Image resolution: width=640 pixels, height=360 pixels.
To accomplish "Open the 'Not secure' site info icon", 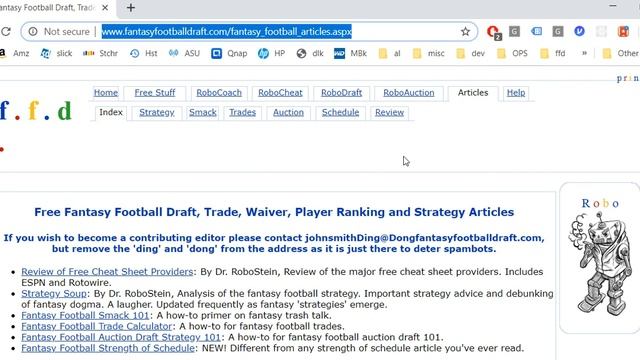I will (33, 31).
